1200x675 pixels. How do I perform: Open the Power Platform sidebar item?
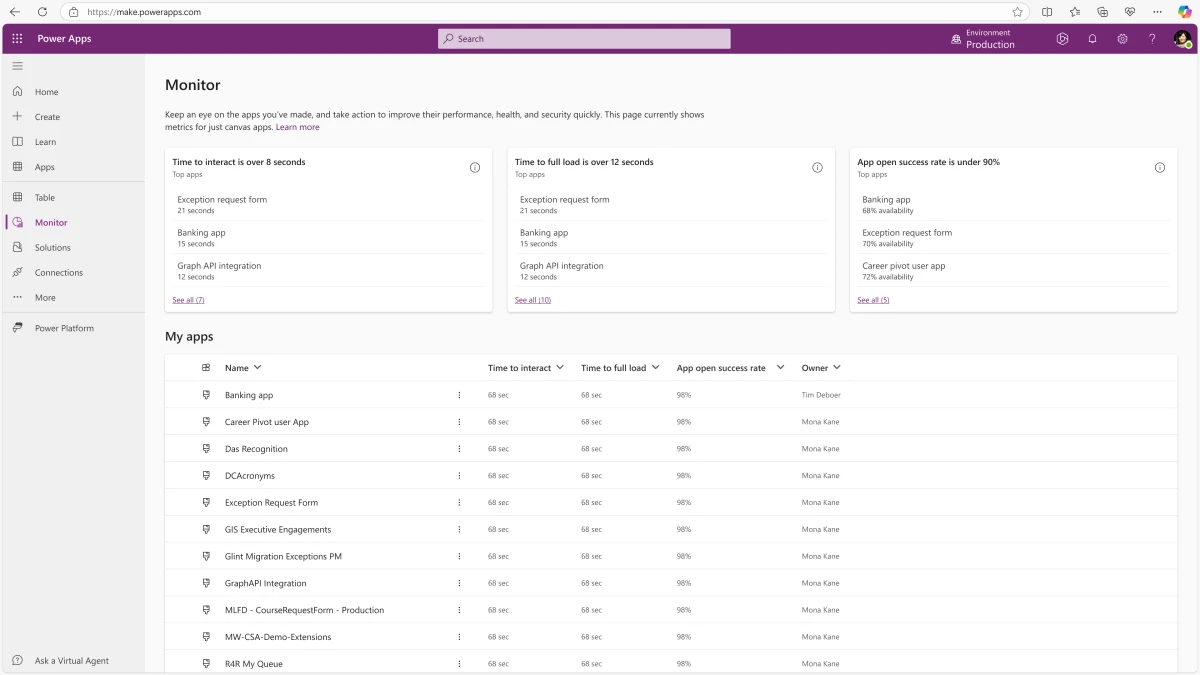pos(63,327)
